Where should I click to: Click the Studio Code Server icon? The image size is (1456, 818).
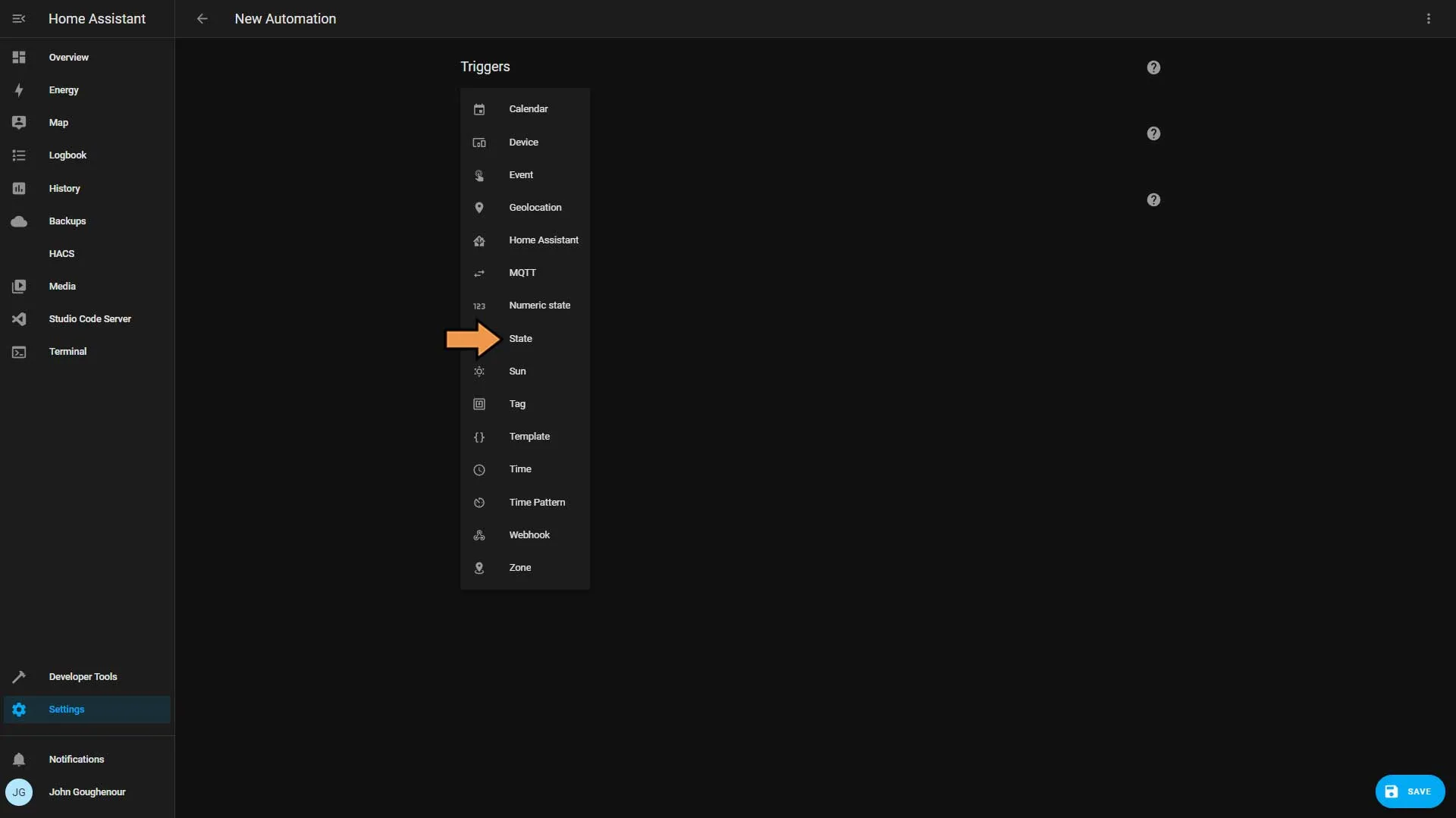[x=19, y=319]
